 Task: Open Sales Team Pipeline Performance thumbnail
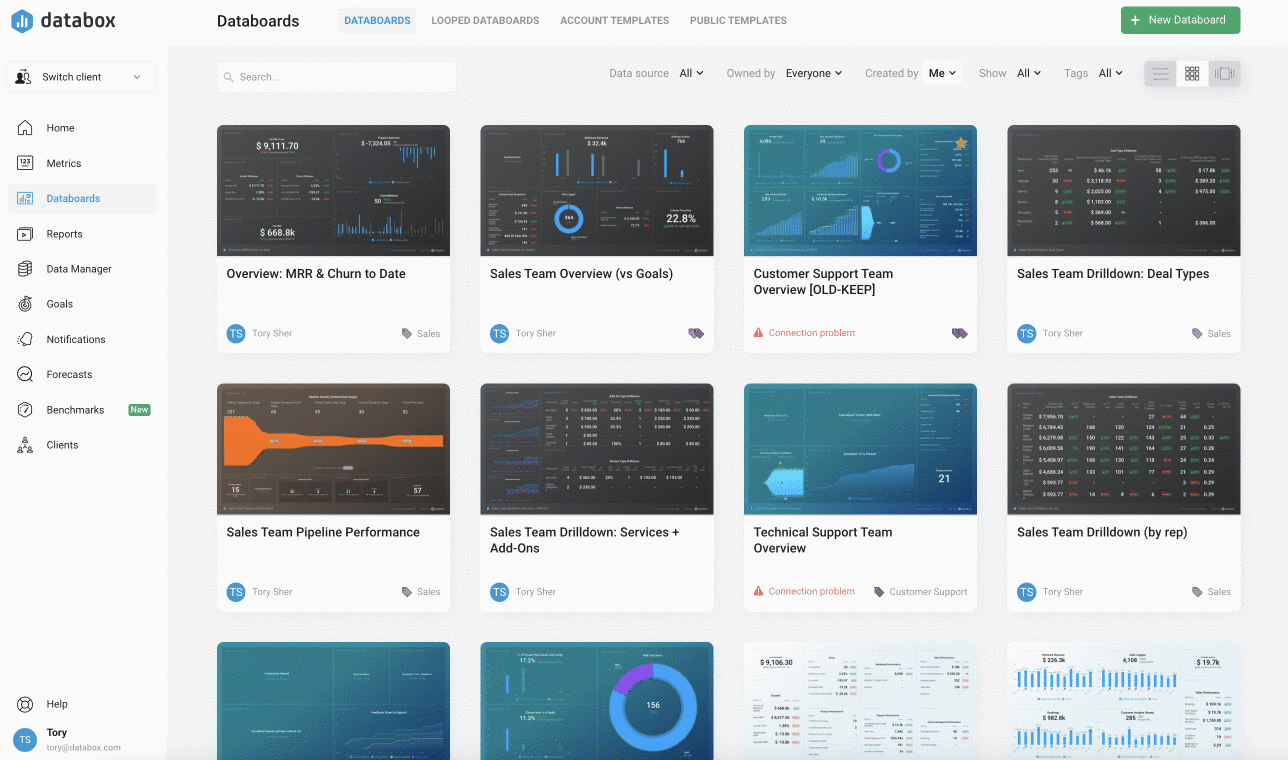[x=333, y=449]
